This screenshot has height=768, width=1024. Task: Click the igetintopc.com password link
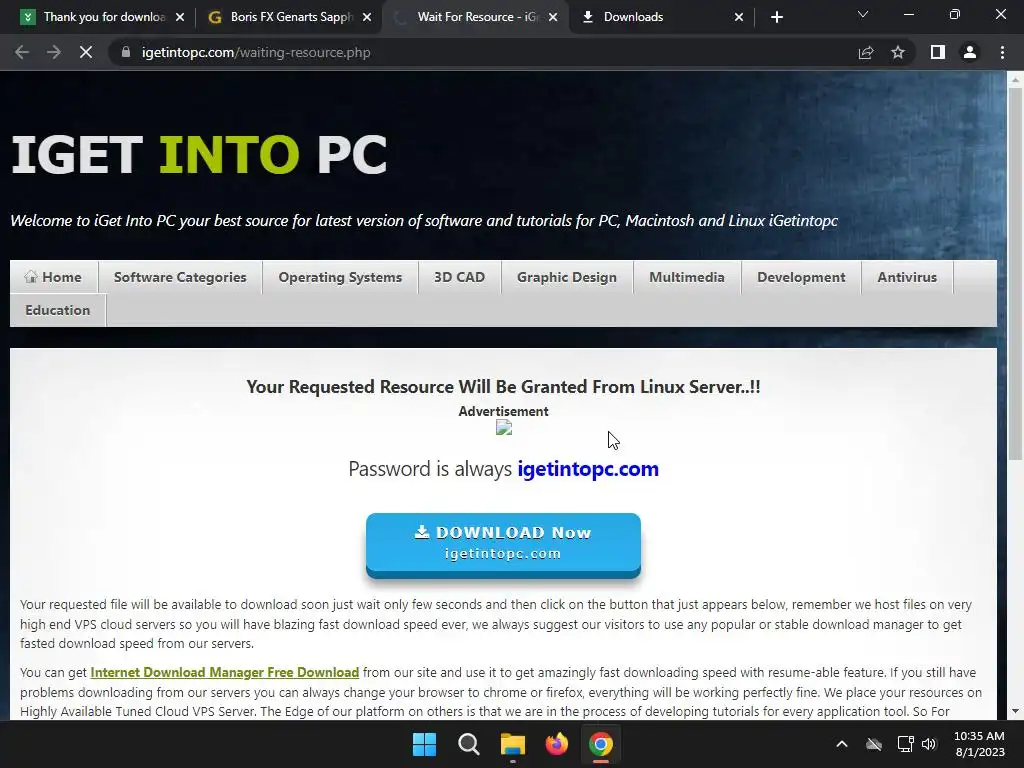(x=588, y=468)
